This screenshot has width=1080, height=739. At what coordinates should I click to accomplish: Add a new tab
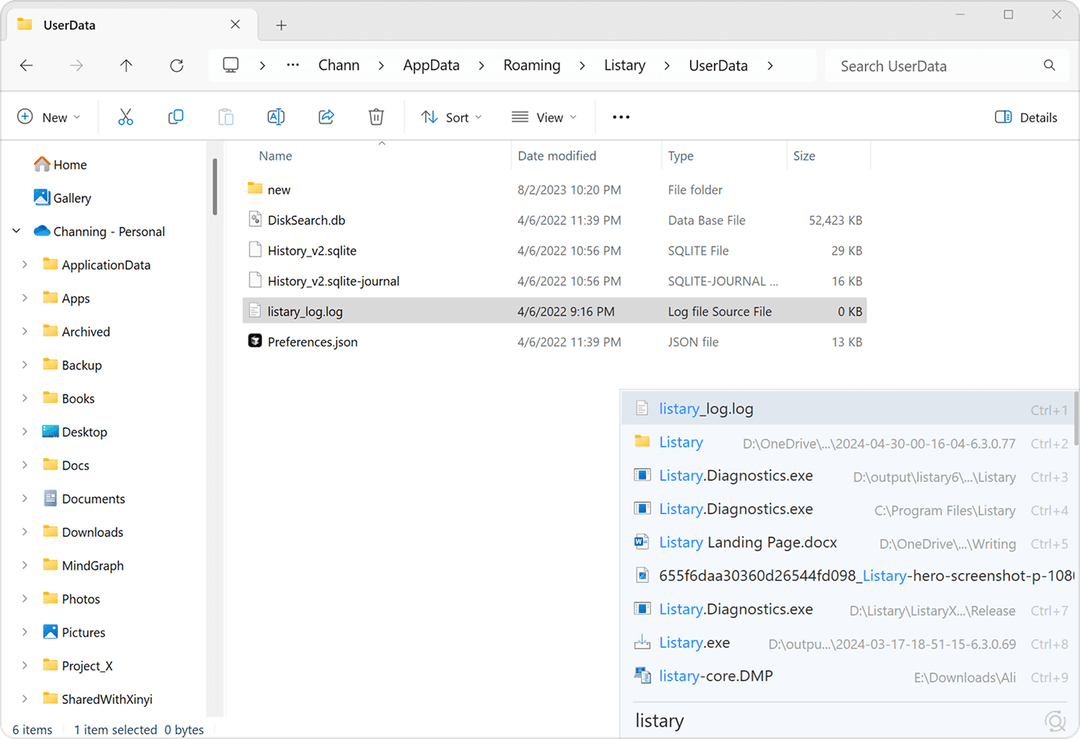[281, 25]
